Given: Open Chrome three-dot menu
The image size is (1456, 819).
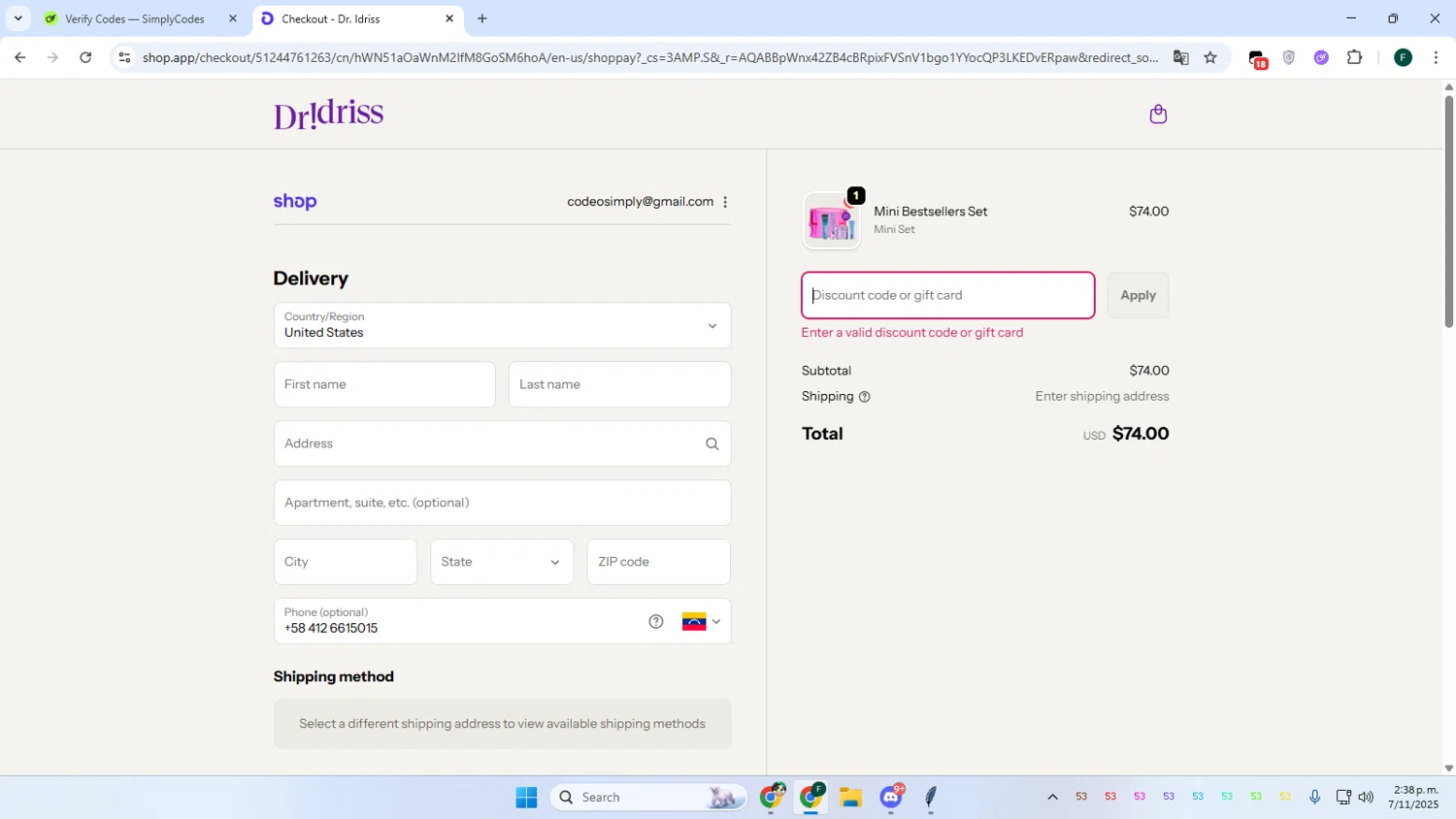Looking at the screenshot, I should [1436, 58].
